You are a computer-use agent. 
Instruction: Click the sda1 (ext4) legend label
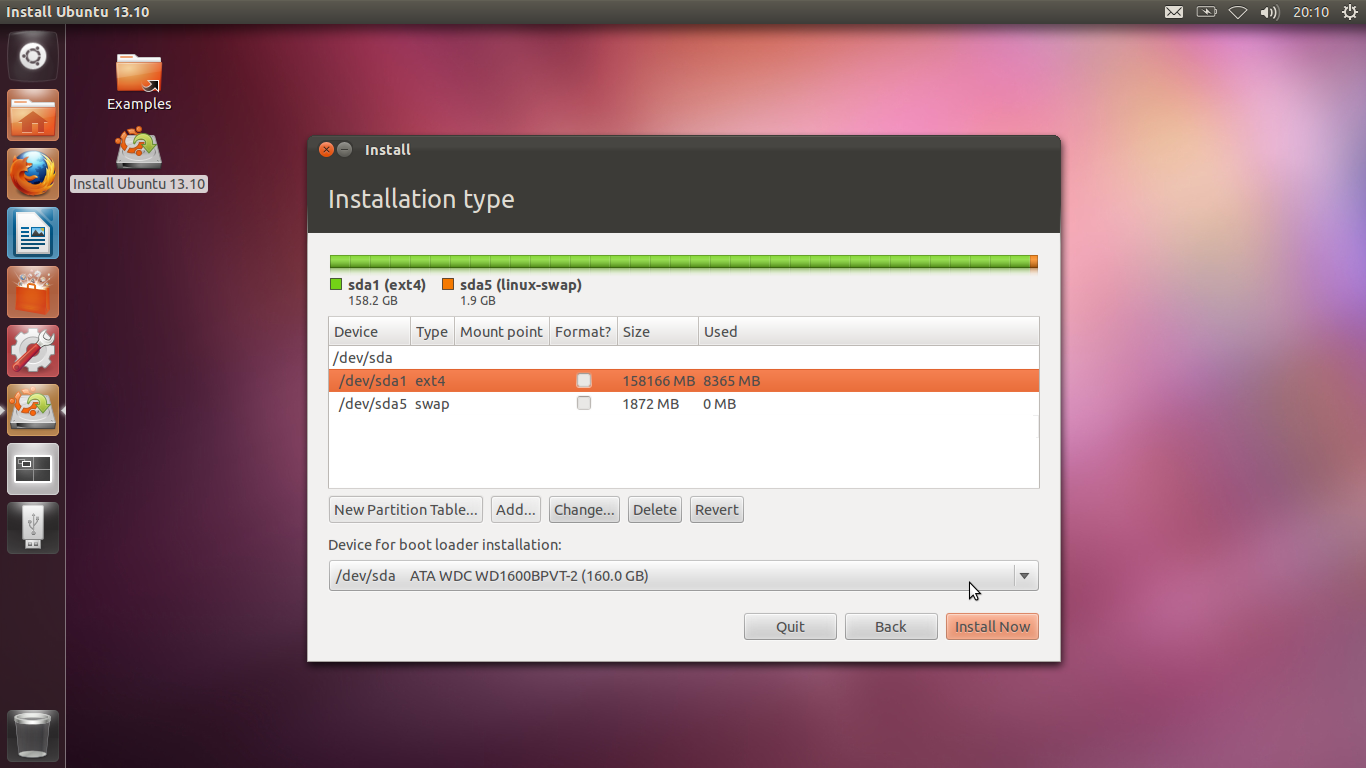click(x=387, y=285)
